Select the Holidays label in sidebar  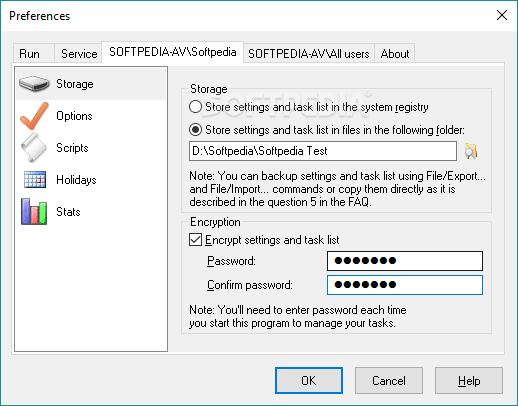pos(76,180)
